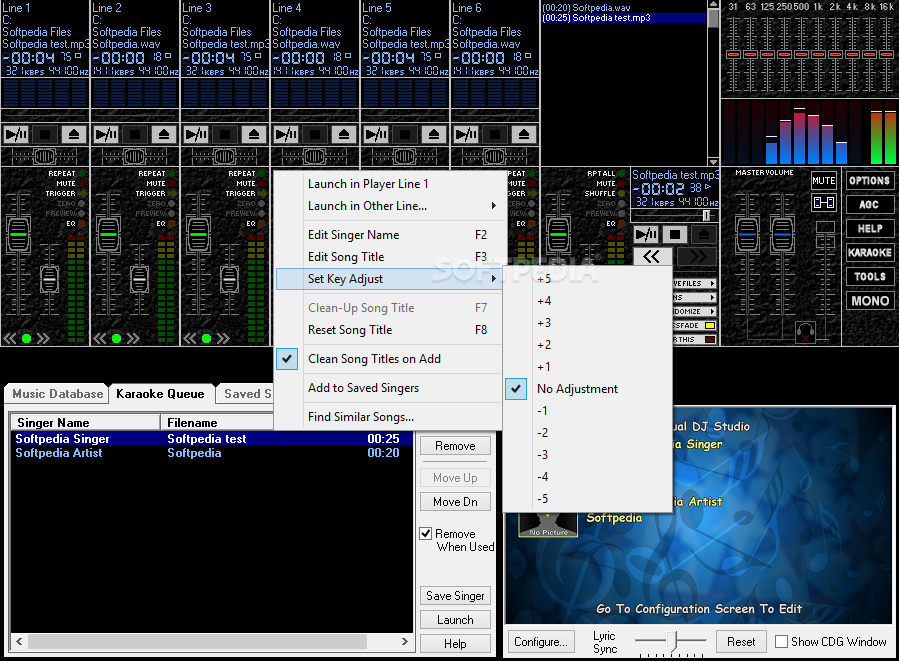Toggle RPT ALL on the playlist player

pyautogui.click(x=622, y=173)
